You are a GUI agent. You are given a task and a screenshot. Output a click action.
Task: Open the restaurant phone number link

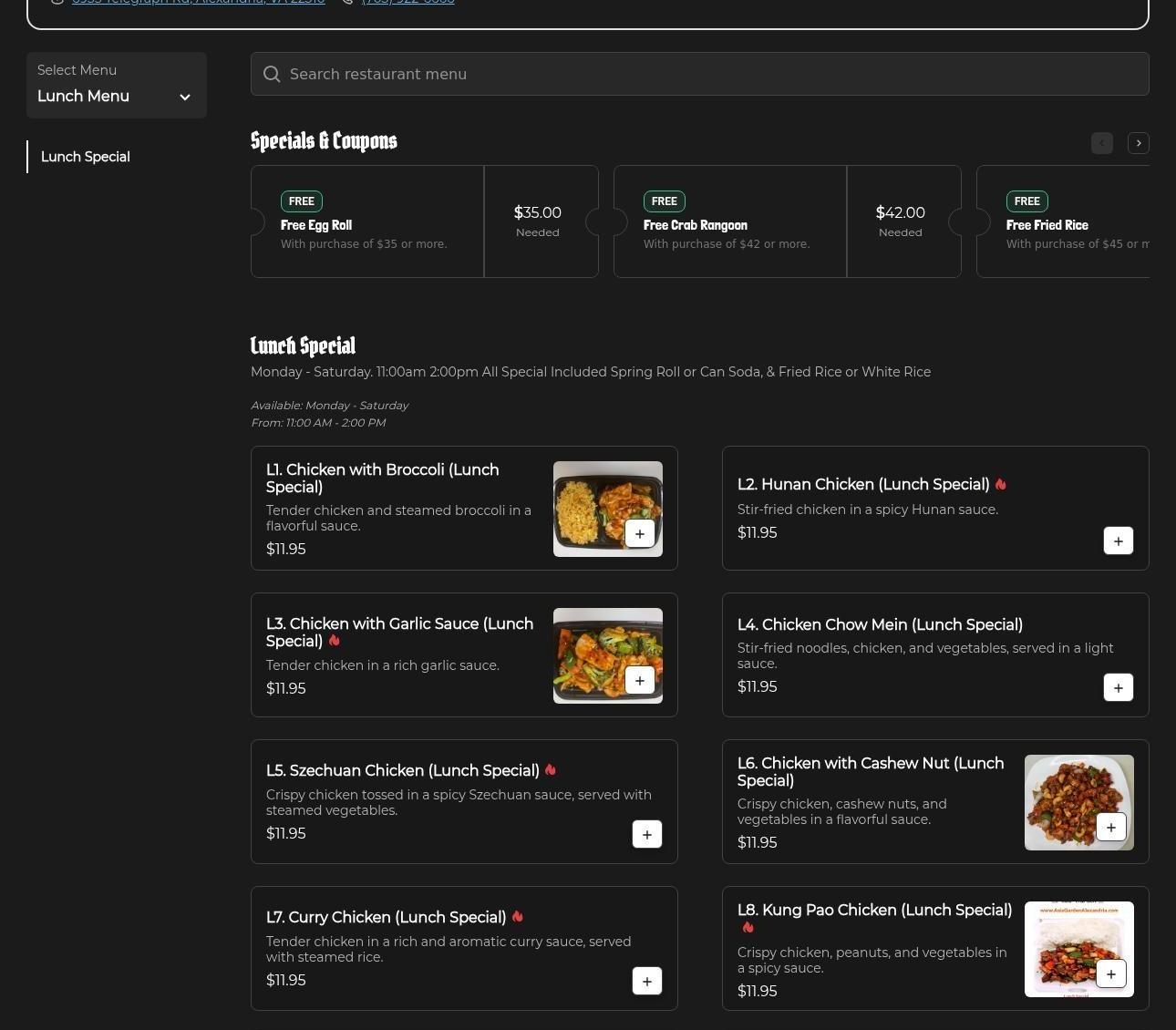point(407,3)
